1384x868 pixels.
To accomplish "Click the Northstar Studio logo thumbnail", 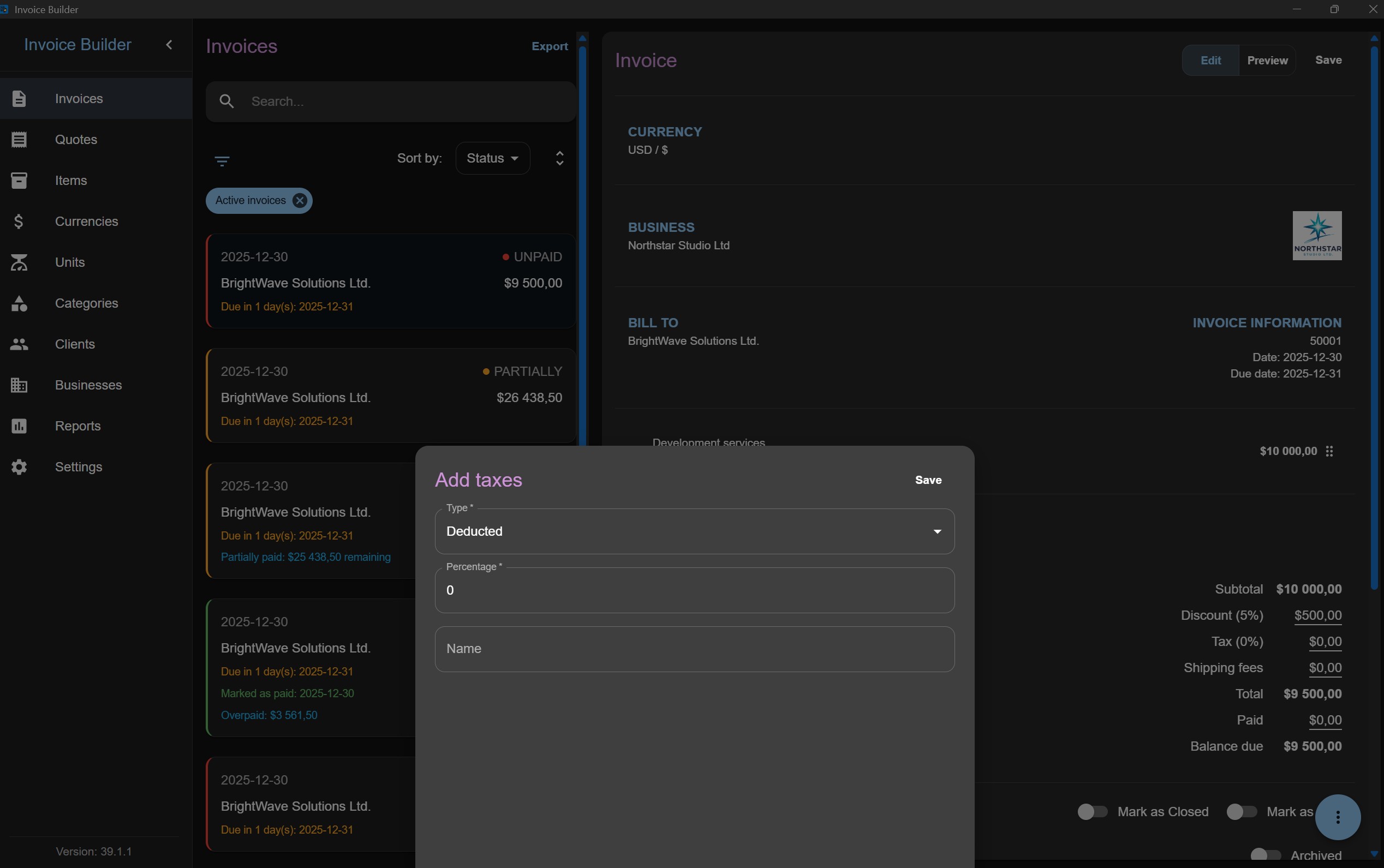I will point(1317,236).
